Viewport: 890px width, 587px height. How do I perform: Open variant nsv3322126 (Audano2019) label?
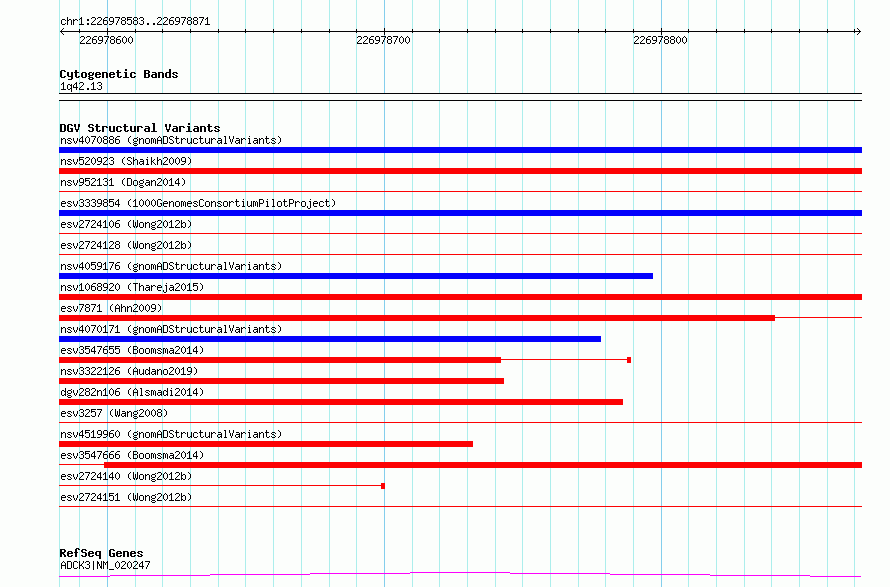click(129, 371)
